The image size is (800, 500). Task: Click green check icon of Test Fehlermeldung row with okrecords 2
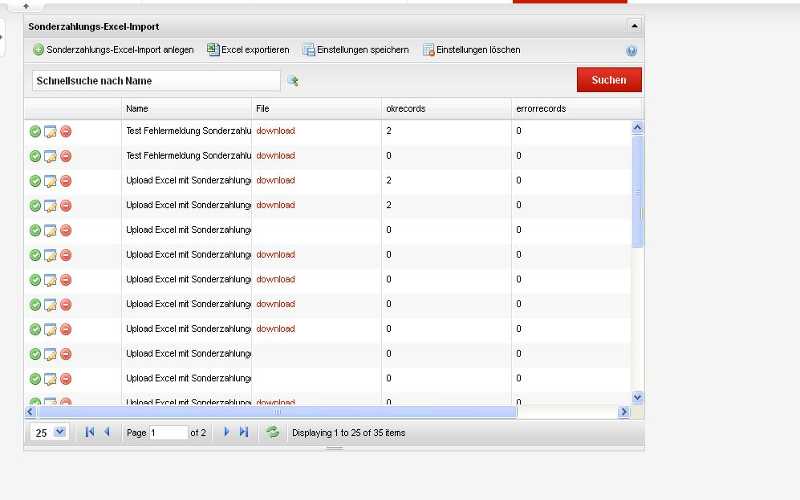pyautogui.click(x=35, y=132)
